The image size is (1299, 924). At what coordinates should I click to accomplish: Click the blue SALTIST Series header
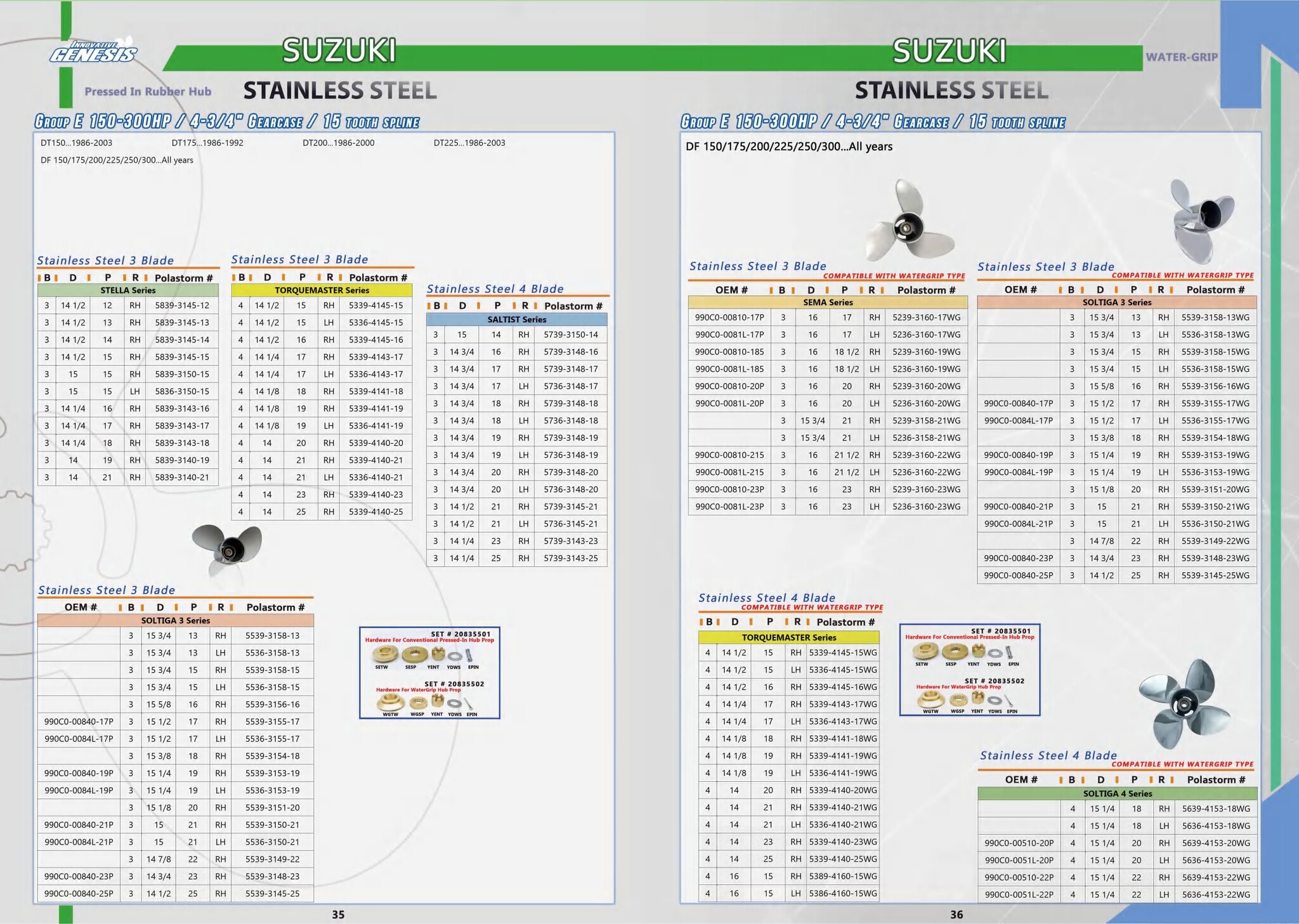pyautogui.click(x=516, y=320)
